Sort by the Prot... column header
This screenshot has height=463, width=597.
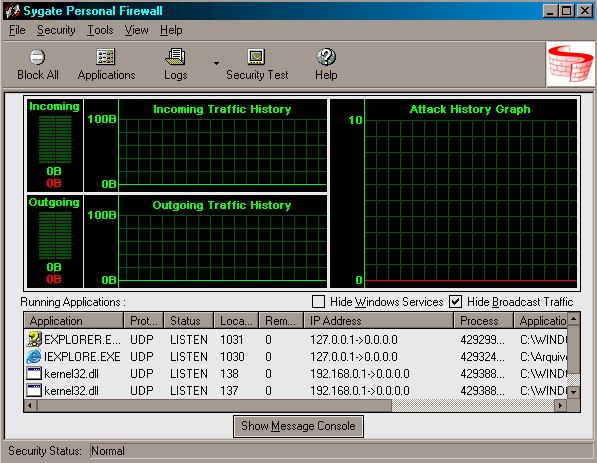pos(144,321)
